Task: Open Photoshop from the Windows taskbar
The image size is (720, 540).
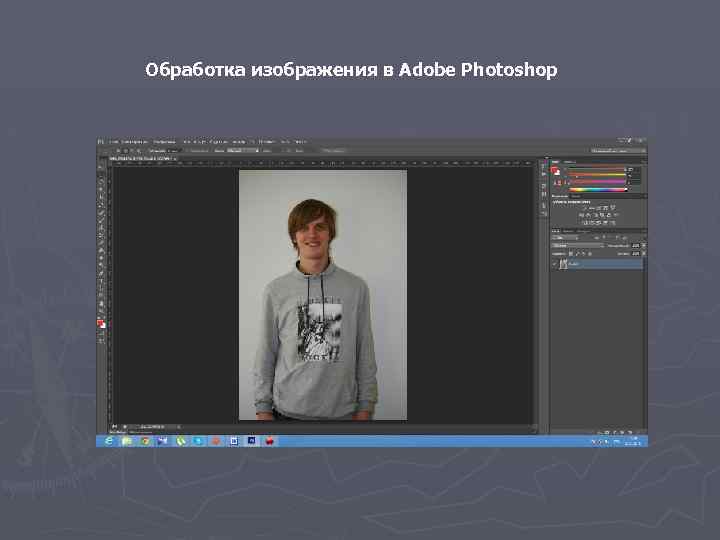Action: (x=252, y=441)
